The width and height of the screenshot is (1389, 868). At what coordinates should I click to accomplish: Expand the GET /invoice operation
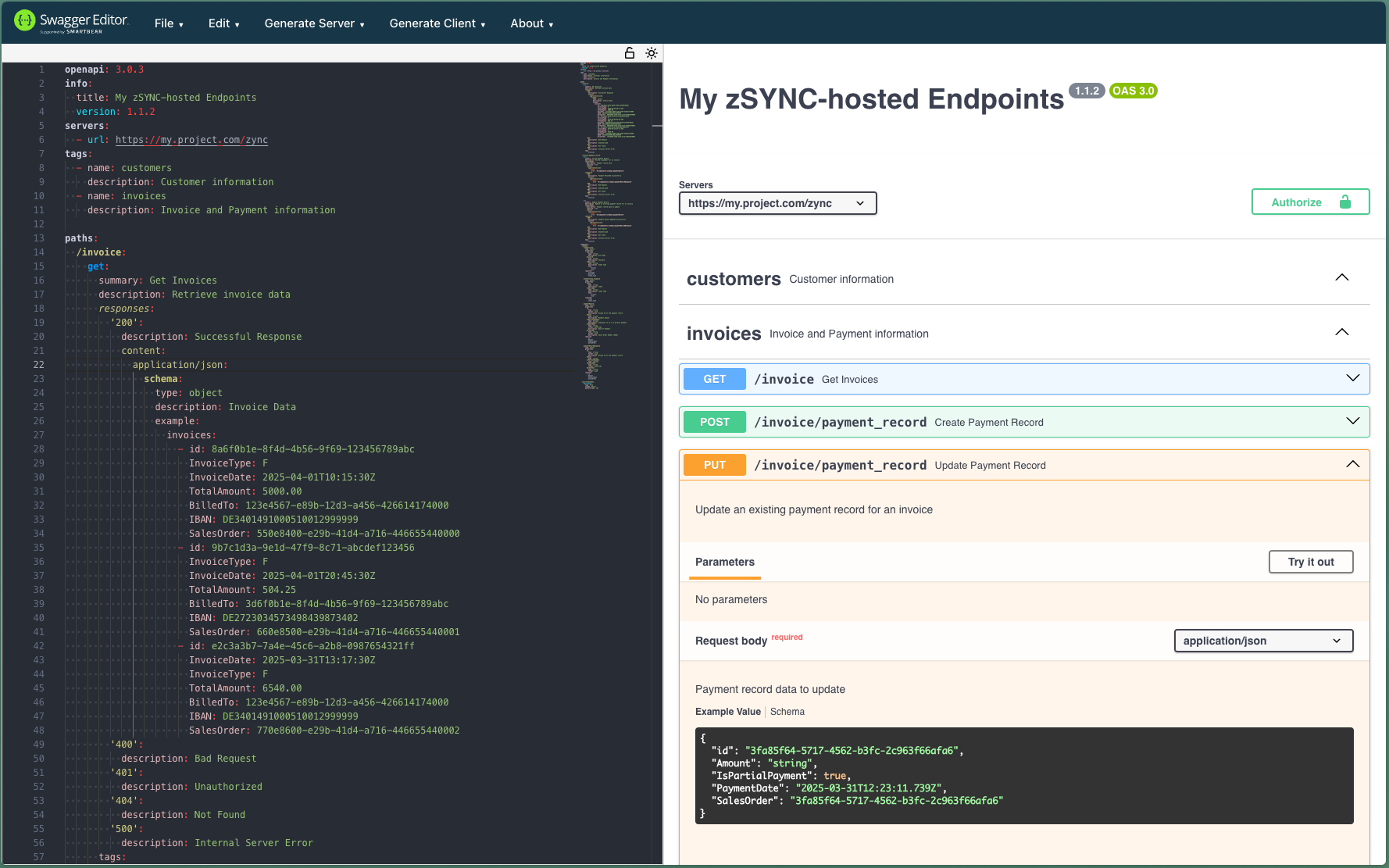pyautogui.click(x=1352, y=378)
